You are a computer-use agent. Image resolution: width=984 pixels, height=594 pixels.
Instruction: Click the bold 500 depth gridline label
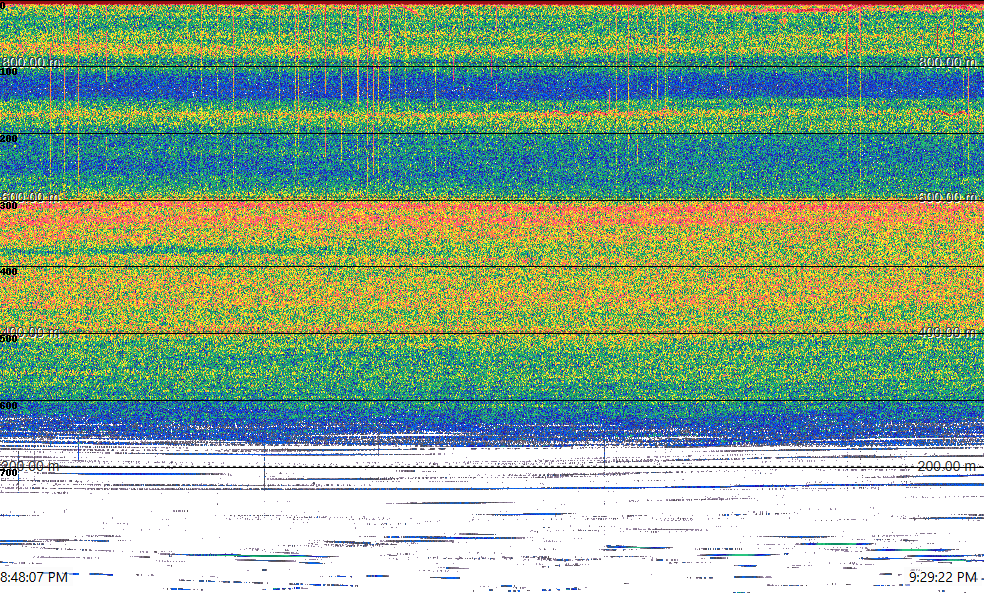(x=9, y=339)
